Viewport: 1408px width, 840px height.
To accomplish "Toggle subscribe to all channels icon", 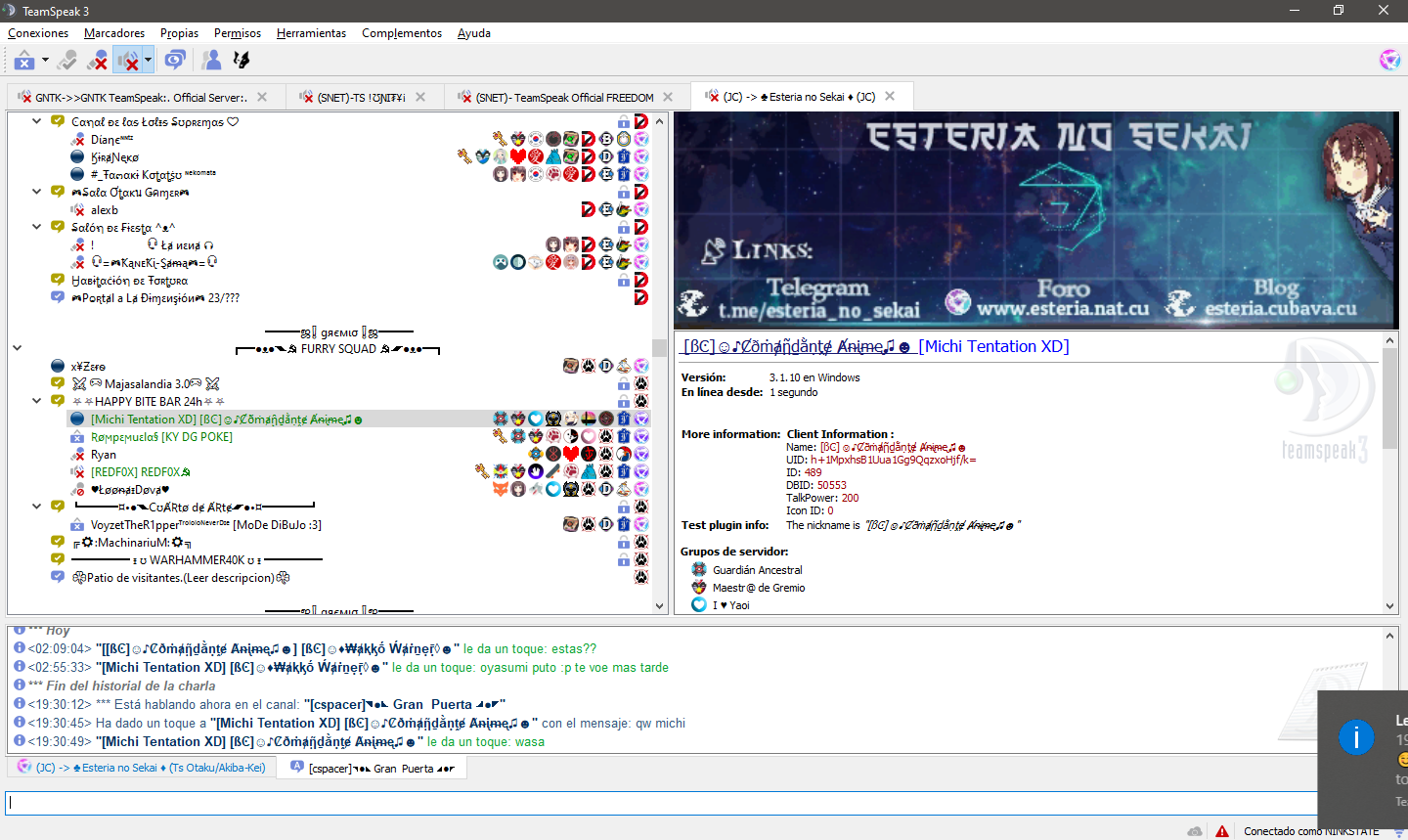I will click(x=174, y=61).
